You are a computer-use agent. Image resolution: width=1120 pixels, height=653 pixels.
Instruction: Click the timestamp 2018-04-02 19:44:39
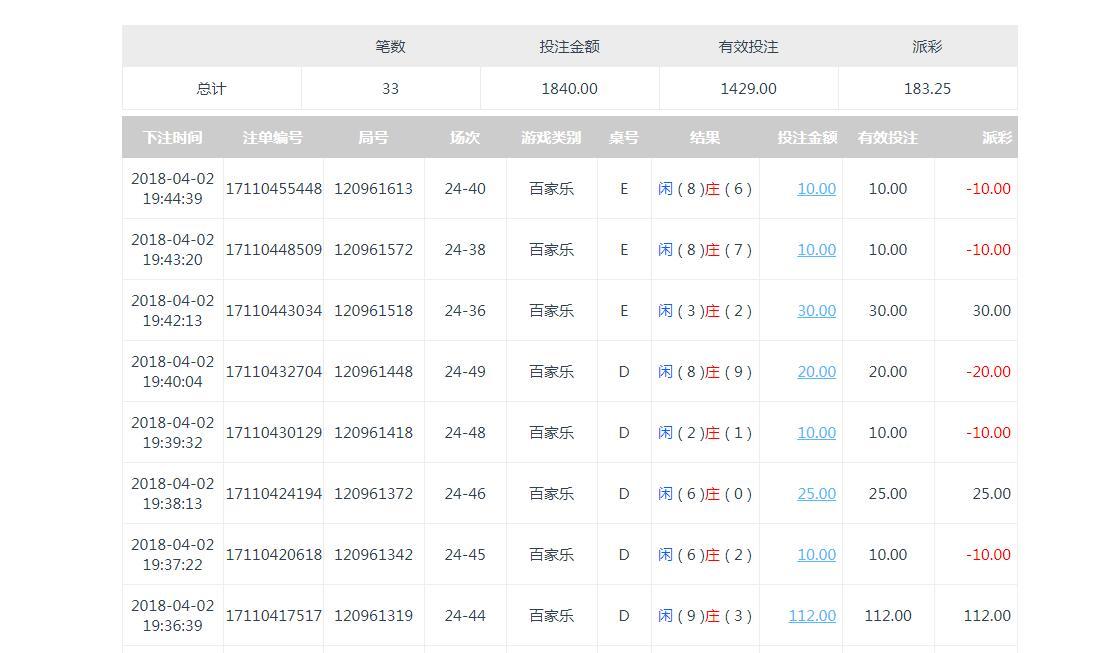coord(173,189)
